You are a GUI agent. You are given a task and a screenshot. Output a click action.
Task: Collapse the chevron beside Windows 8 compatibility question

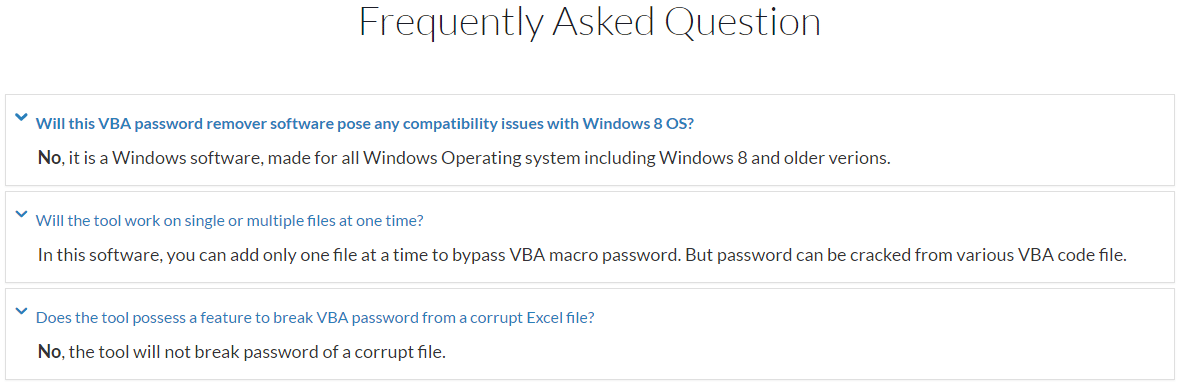(21, 117)
